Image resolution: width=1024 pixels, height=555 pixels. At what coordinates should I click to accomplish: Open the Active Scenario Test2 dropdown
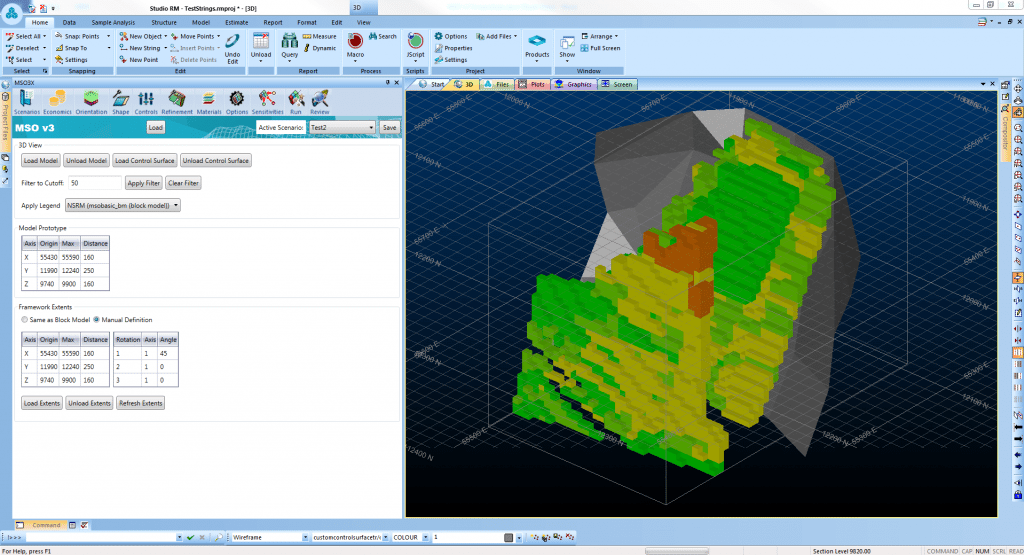pyautogui.click(x=342, y=127)
